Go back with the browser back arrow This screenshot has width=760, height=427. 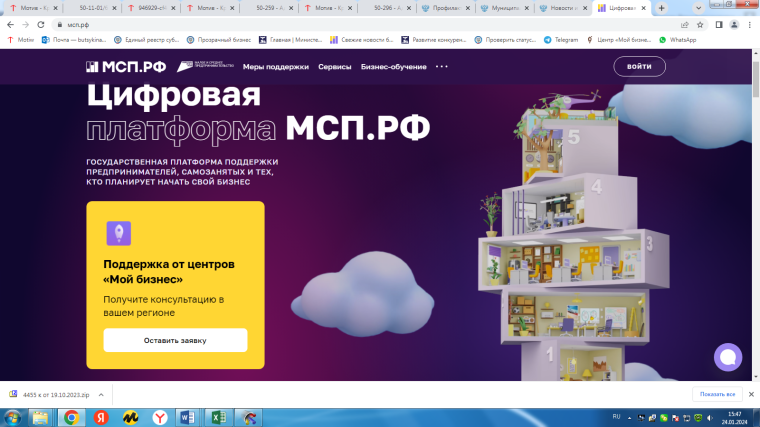pos(10,25)
